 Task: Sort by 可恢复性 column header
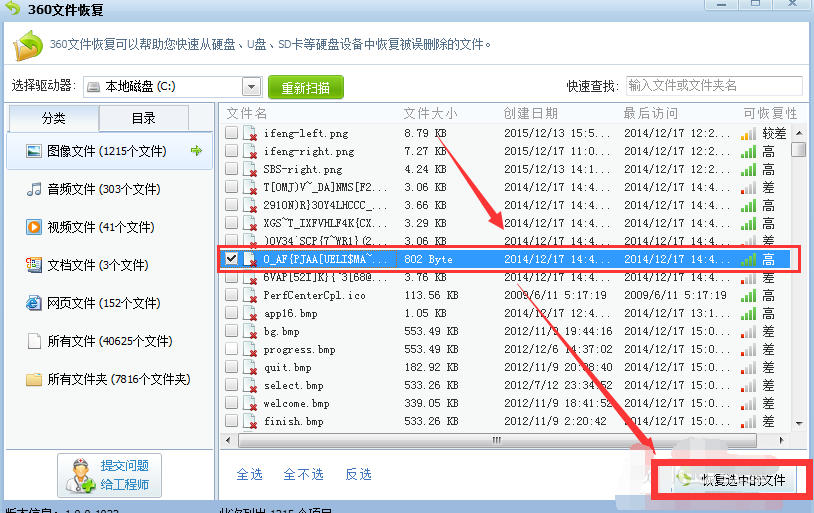point(770,113)
